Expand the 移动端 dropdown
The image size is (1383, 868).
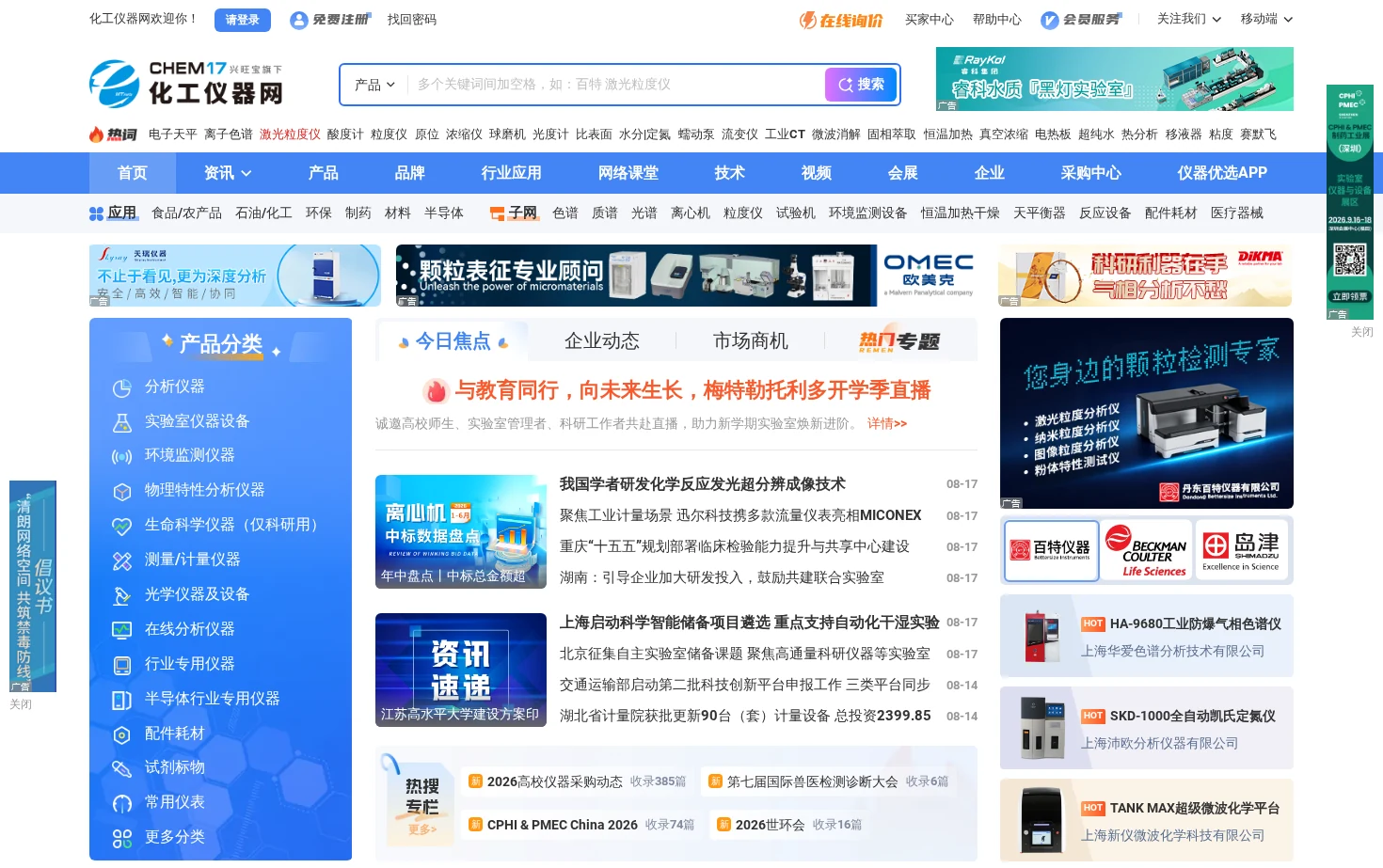pos(1266,19)
